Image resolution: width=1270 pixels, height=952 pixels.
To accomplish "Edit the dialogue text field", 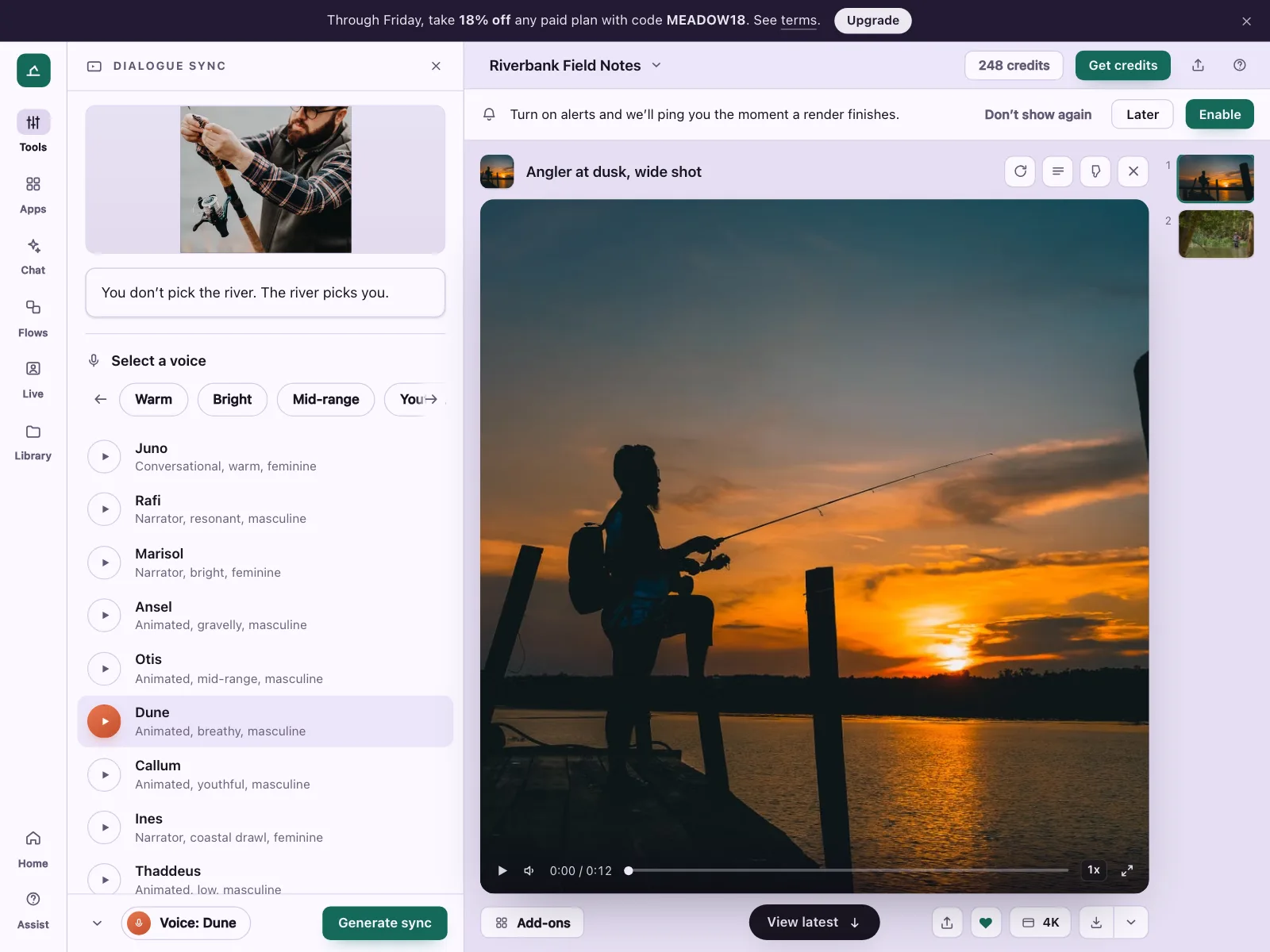I will coord(265,293).
